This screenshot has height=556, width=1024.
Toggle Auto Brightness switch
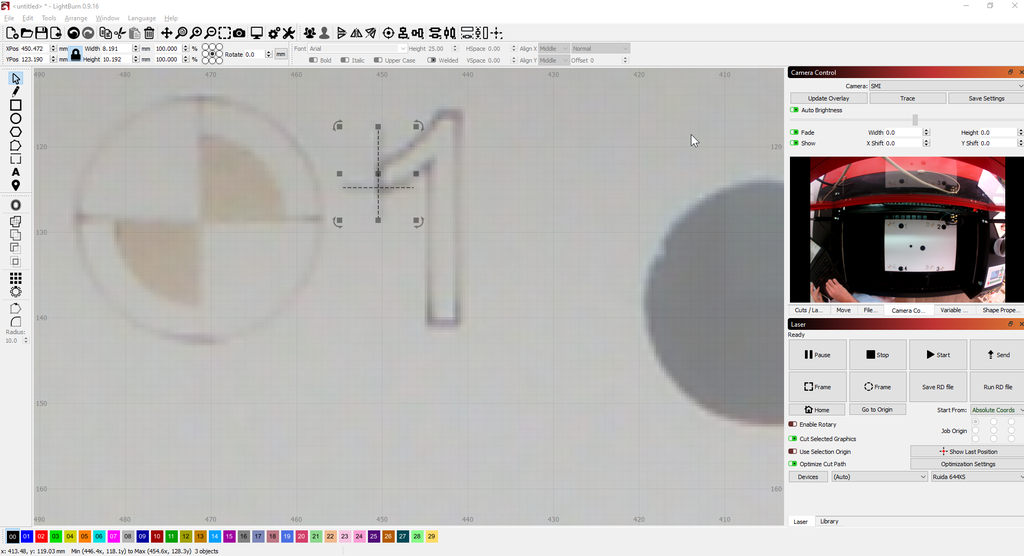(x=795, y=110)
